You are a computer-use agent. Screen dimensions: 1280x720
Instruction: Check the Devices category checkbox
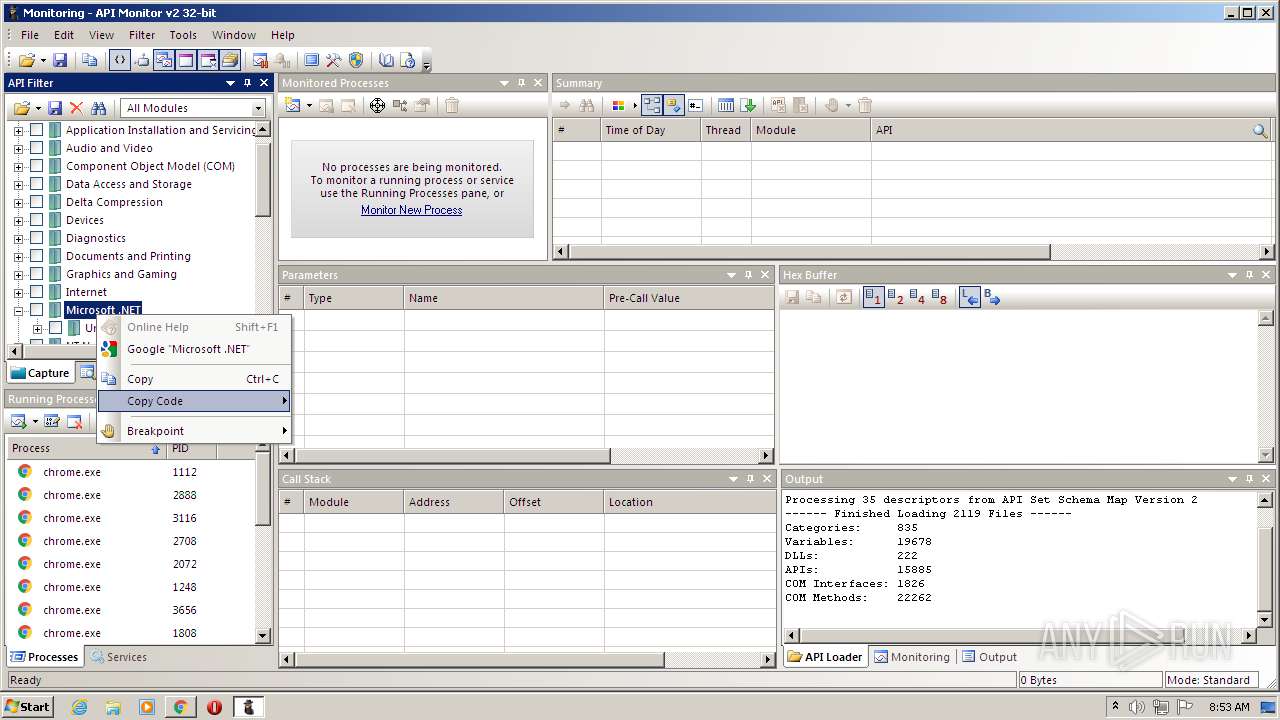point(37,220)
